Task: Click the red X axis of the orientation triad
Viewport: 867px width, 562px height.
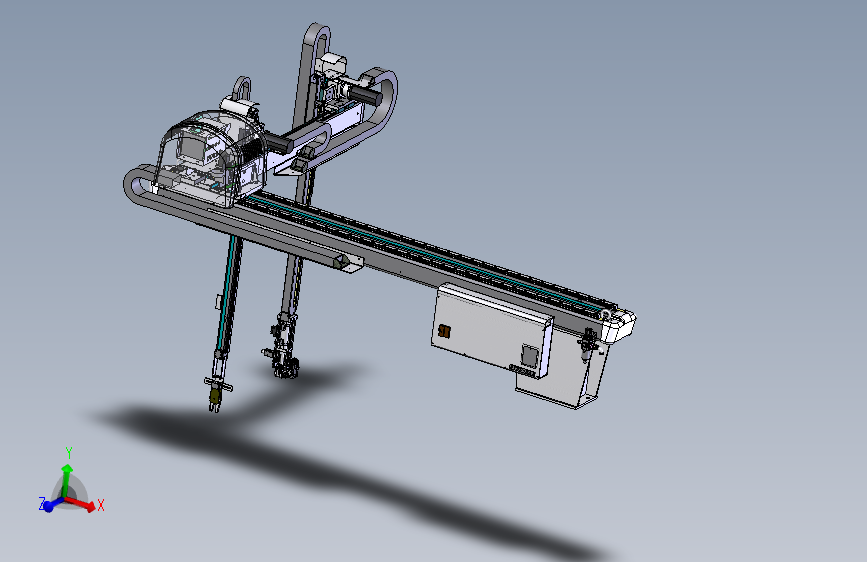Action: (x=81, y=503)
